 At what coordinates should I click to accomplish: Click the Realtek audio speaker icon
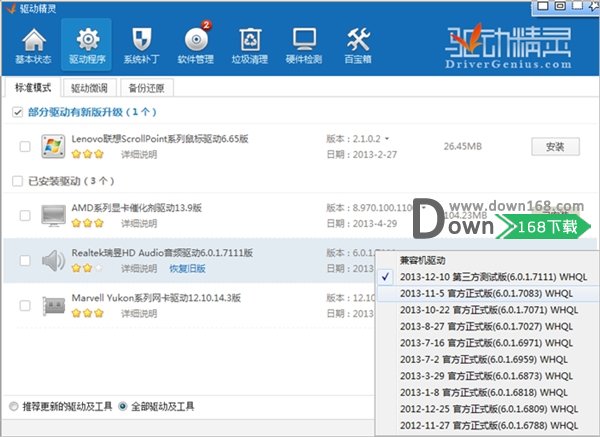click(x=53, y=261)
